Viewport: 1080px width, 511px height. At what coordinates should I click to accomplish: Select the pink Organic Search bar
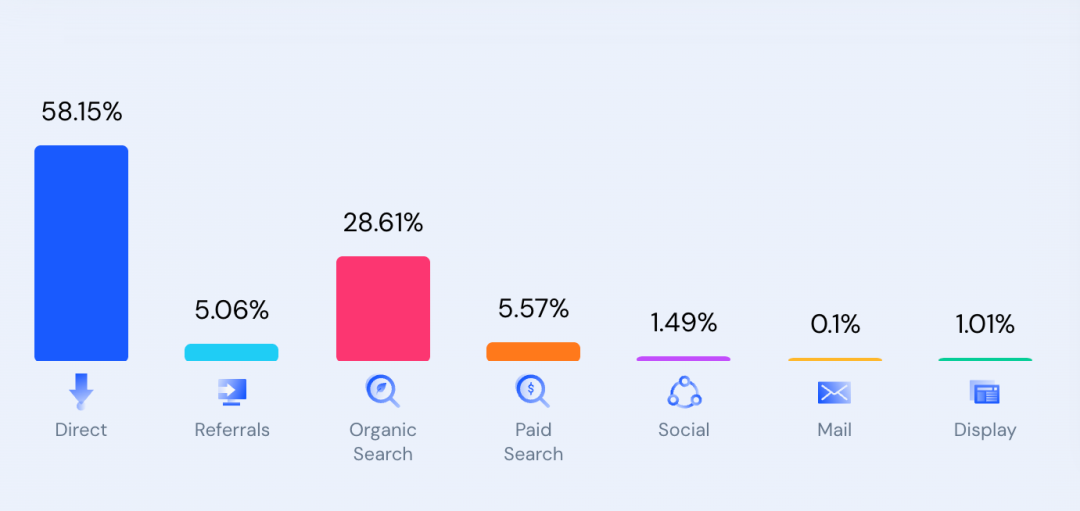click(x=383, y=309)
